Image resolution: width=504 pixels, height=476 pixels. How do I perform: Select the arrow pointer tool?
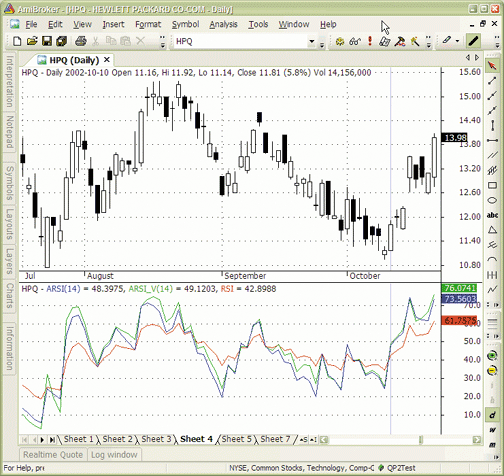tap(492, 65)
